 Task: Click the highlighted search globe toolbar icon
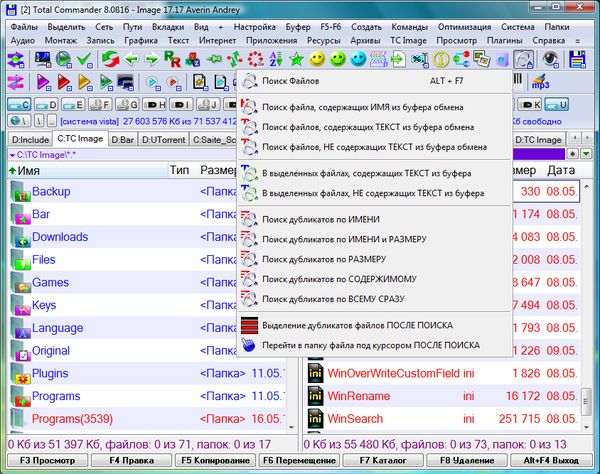[523, 59]
